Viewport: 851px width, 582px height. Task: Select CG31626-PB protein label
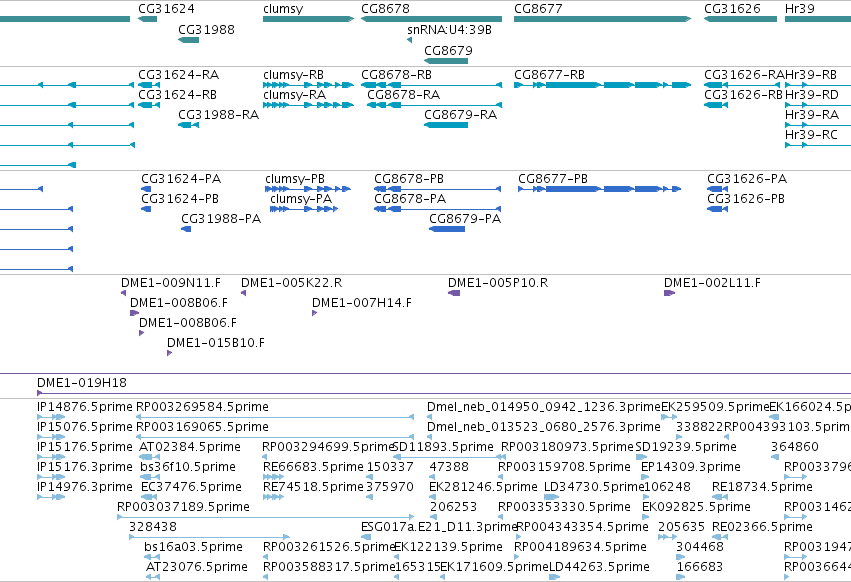tap(746, 199)
